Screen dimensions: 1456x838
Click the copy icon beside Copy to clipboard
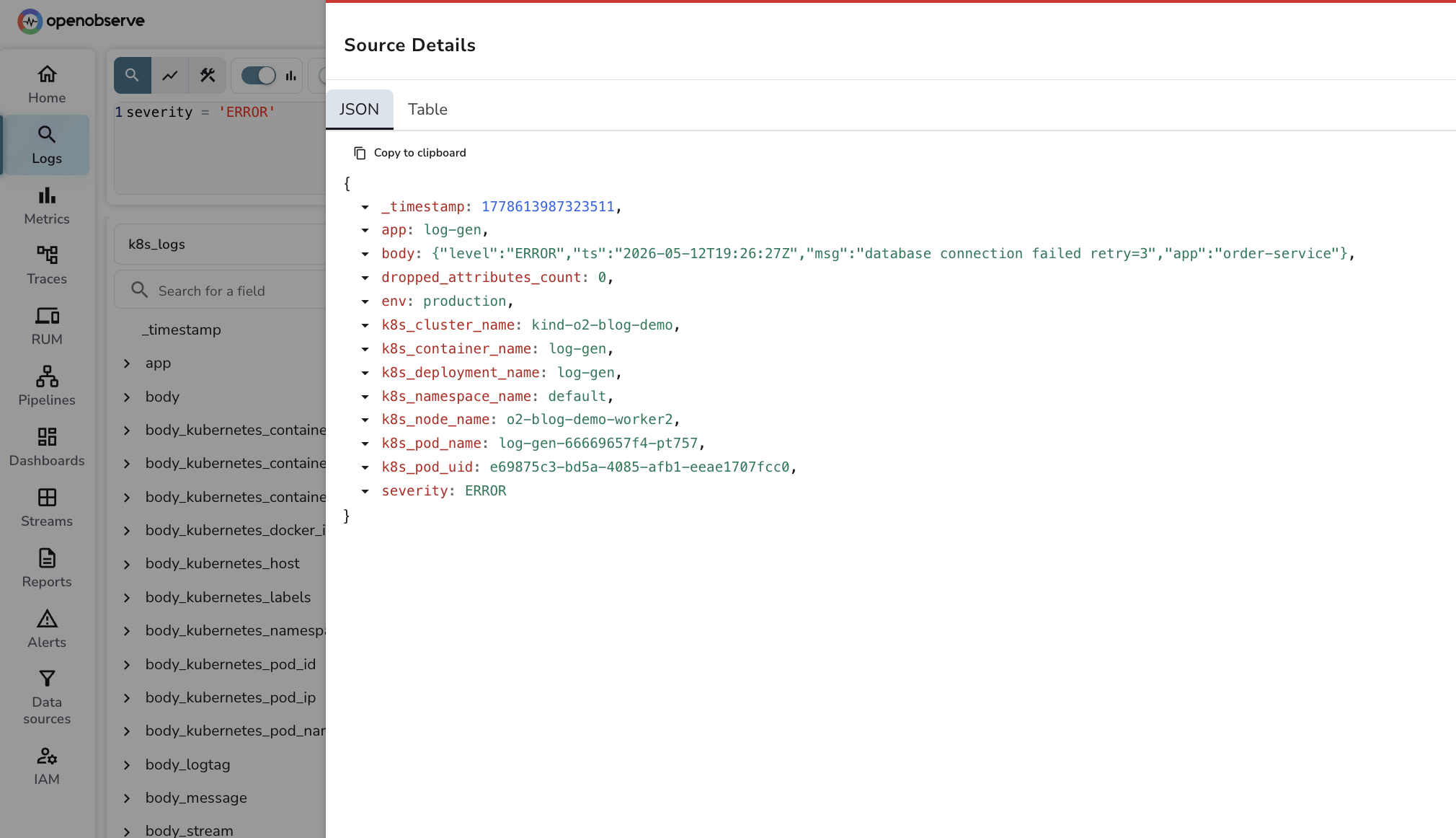point(360,153)
